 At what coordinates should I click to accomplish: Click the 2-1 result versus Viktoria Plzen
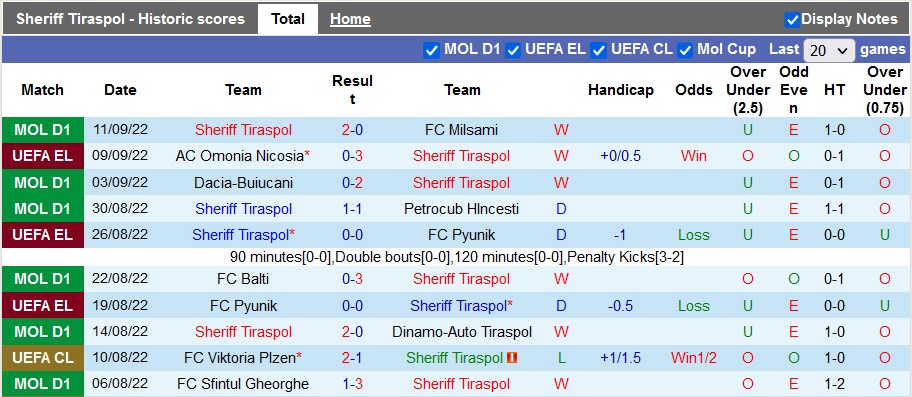click(352, 358)
